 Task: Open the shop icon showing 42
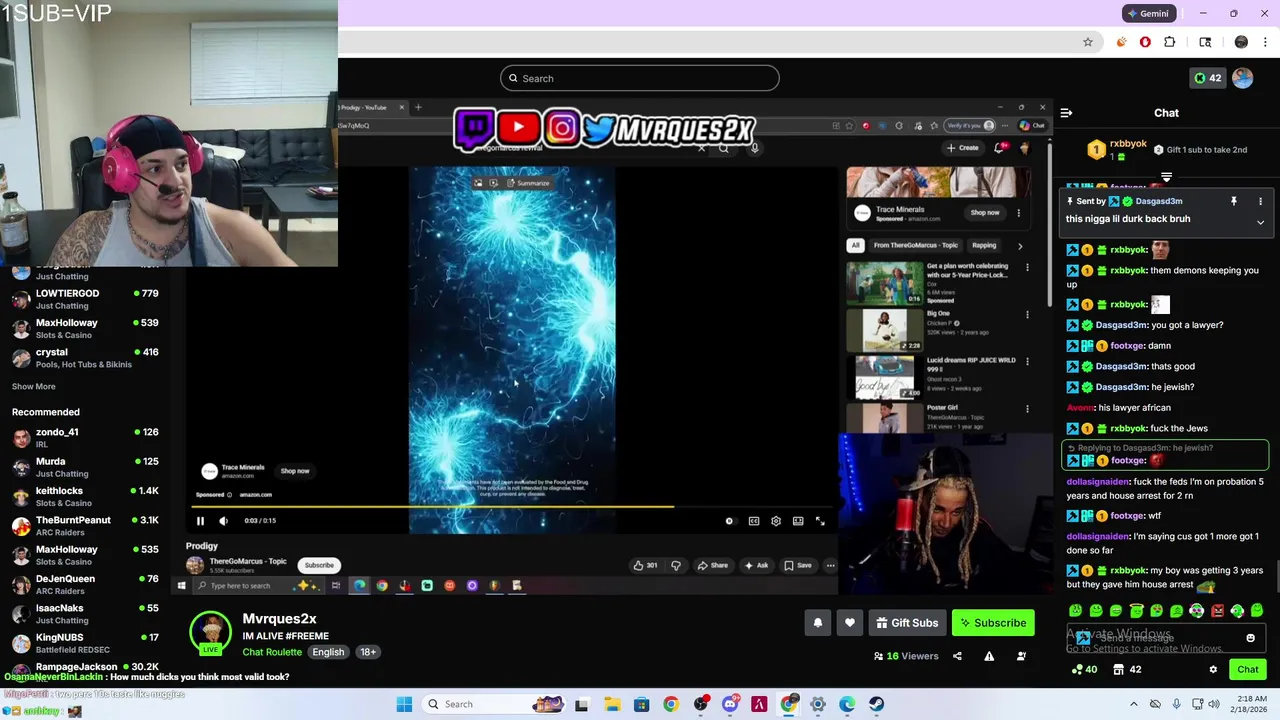click(1127, 670)
